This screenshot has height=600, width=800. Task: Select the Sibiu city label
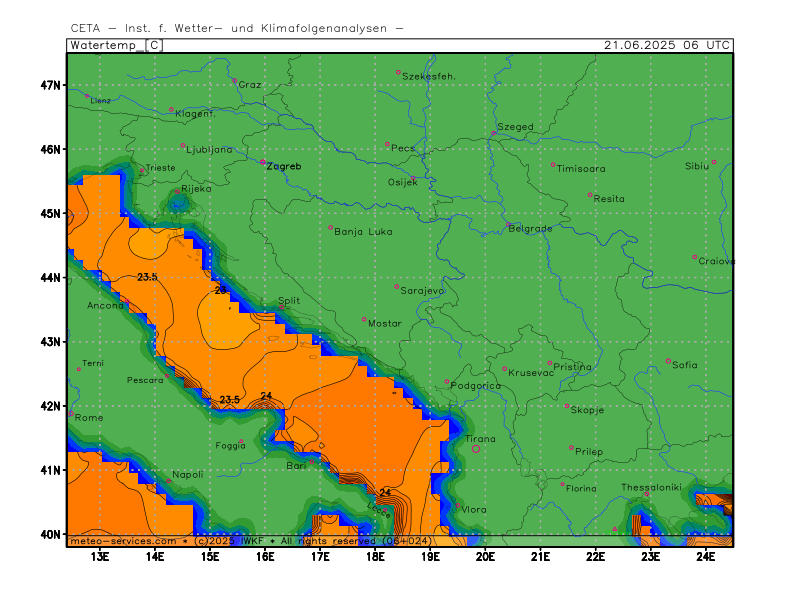pyautogui.click(x=697, y=166)
